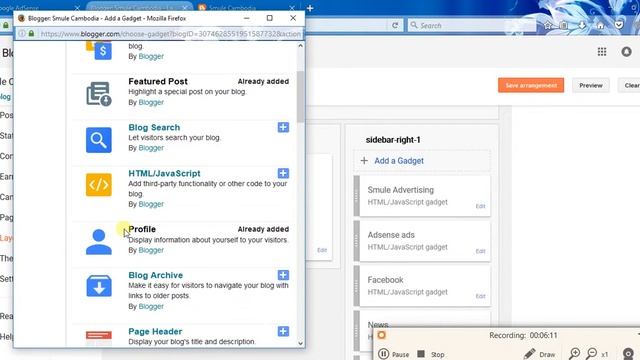Click the Blog Archive download icon

click(99, 286)
